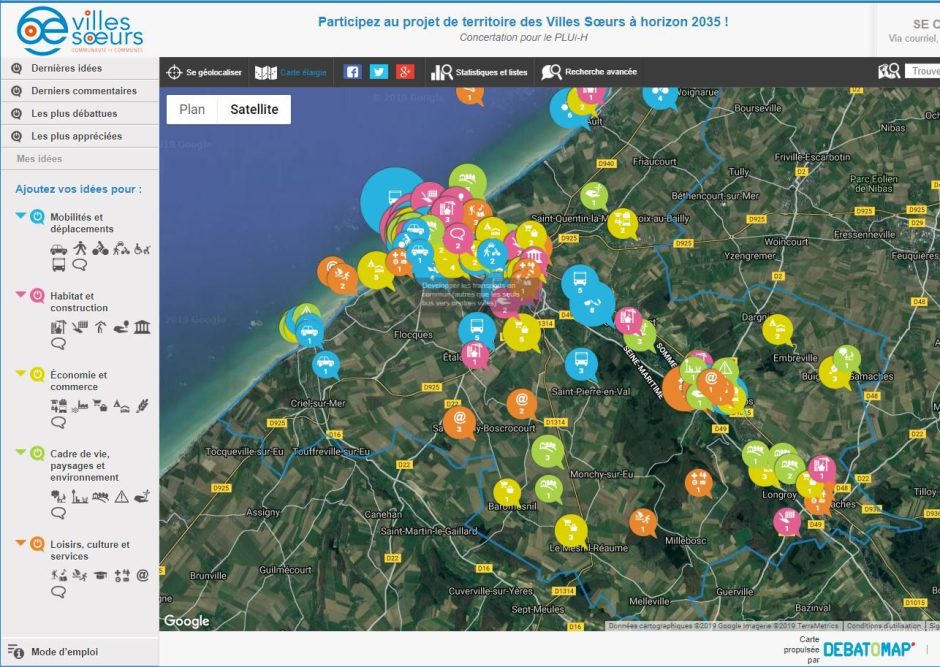Click the warning triangle icon in Cadre de vie

(x=121, y=496)
